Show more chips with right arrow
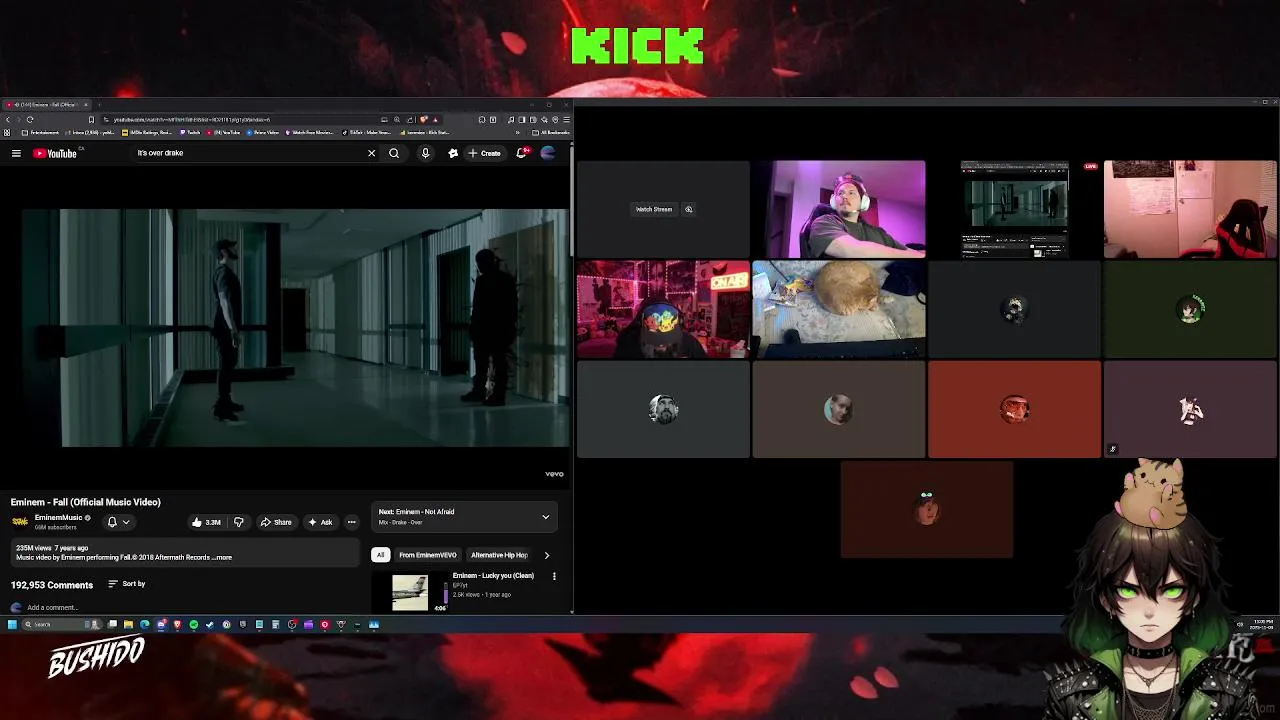Viewport: 1280px width, 720px height. (546, 555)
